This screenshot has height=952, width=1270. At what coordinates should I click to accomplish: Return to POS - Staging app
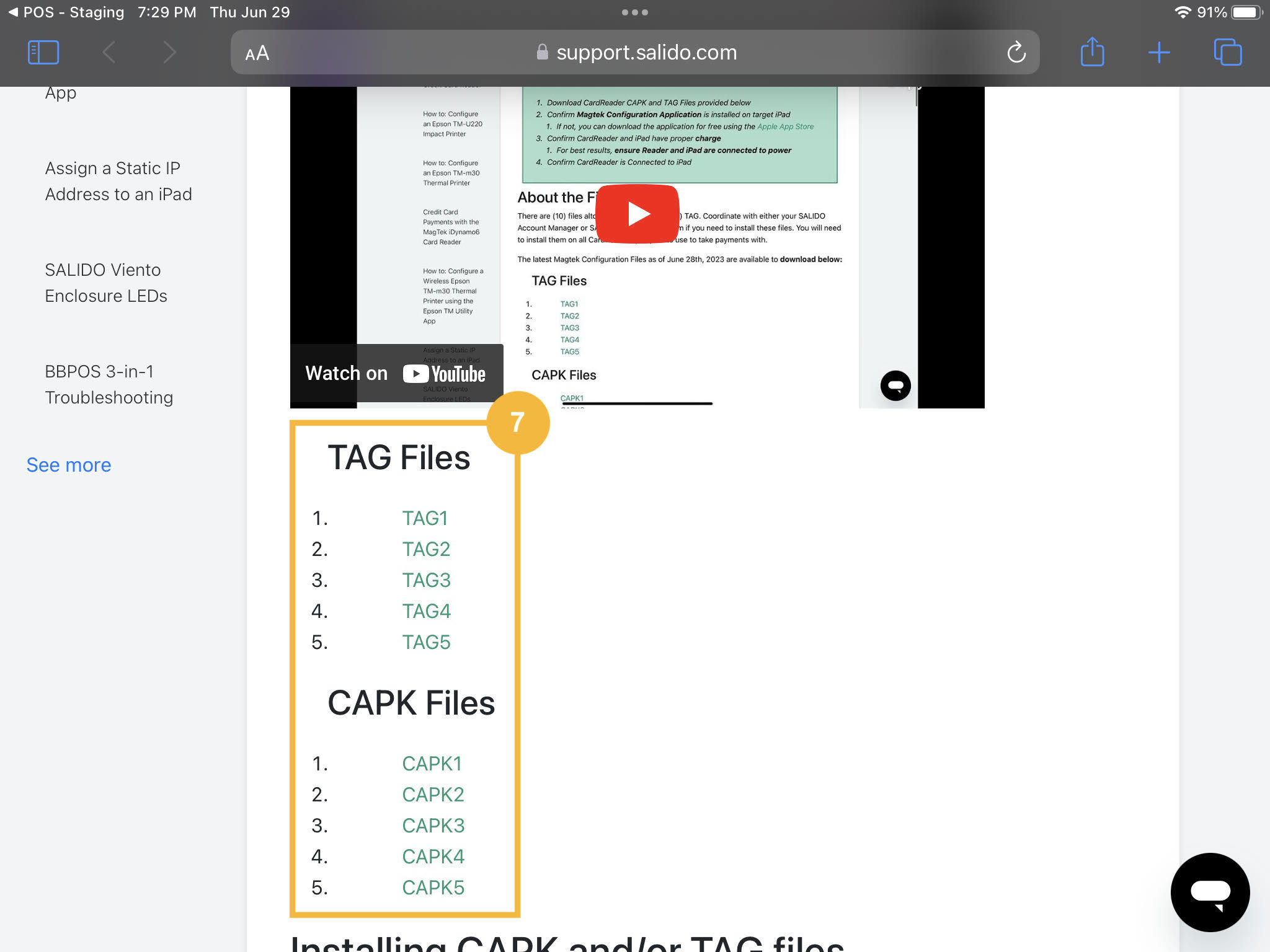click(66, 12)
